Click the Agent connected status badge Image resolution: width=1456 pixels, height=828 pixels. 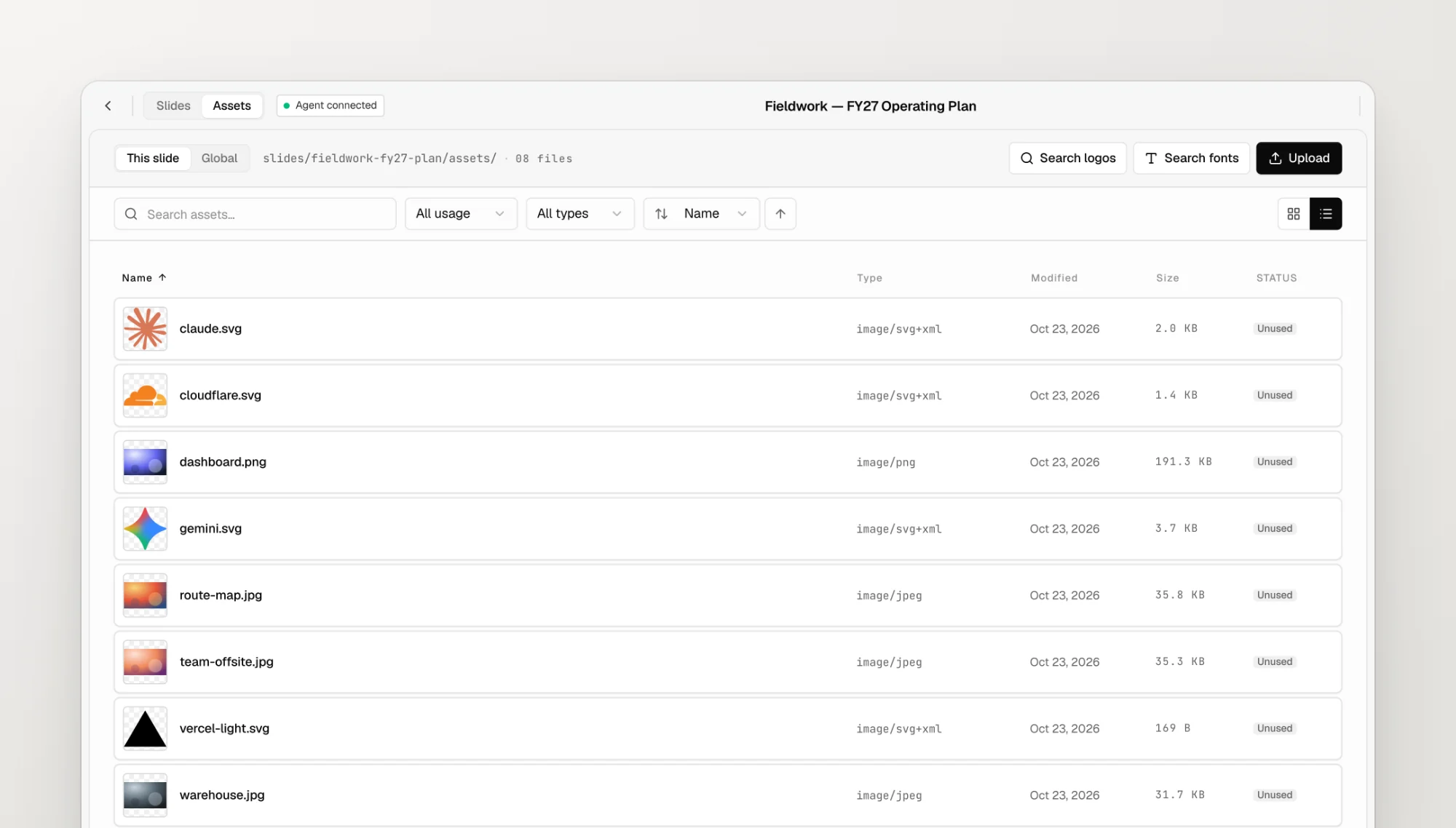(331, 106)
